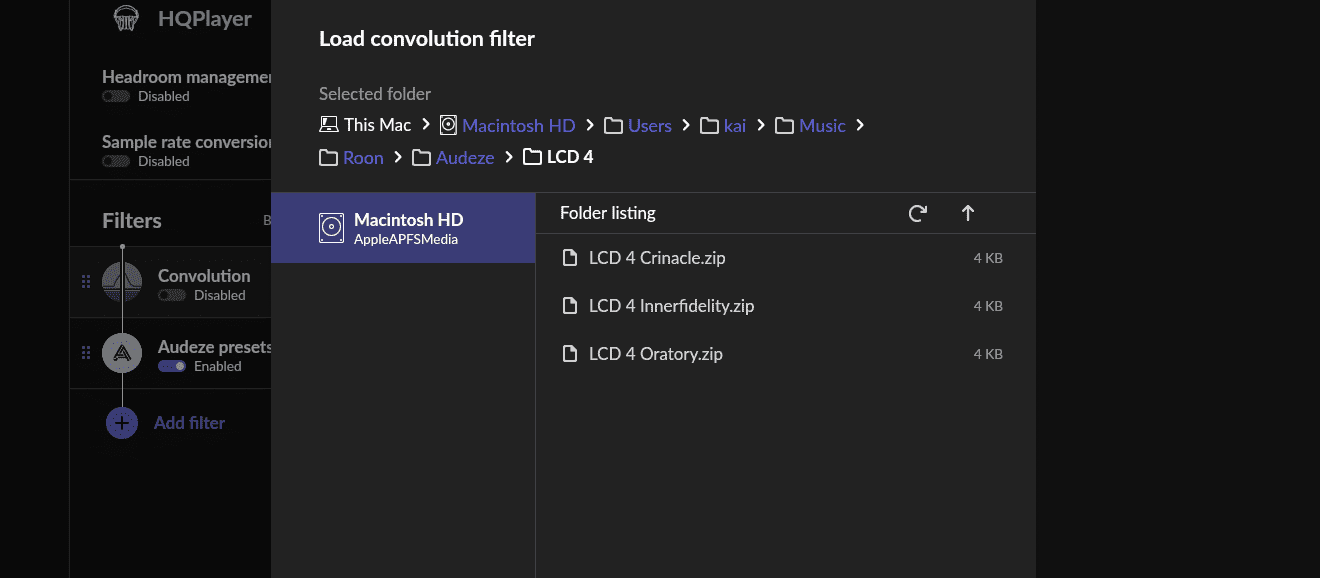The image size is (1320, 578).
Task: Select Macintosh HD drive in sidebar
Action: tap(403, 228)
